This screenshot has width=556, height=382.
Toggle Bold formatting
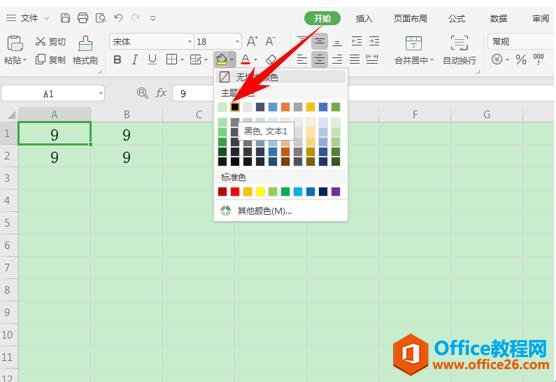point(117,59)
